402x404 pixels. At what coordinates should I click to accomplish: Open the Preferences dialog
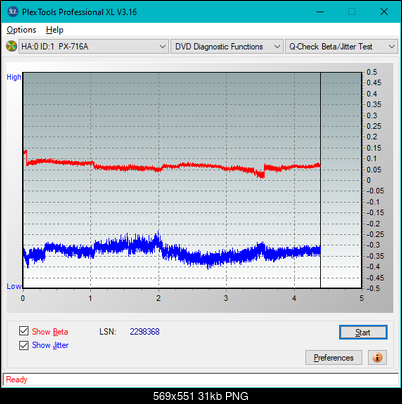point(334,358)
